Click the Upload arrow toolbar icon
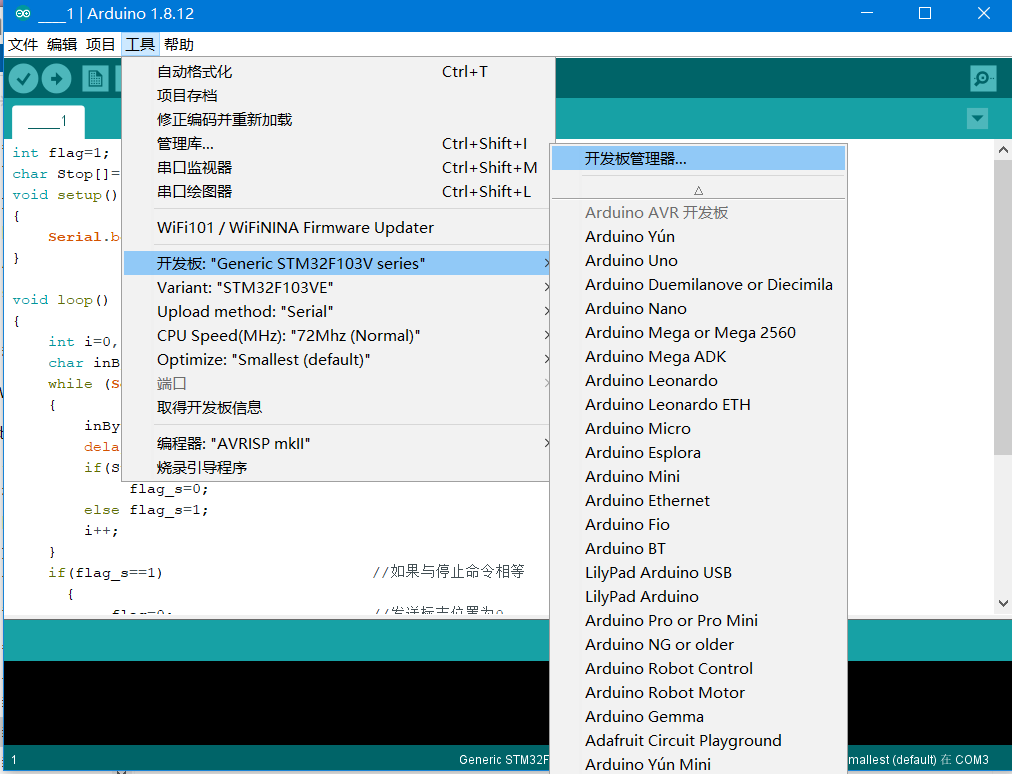Image resolution: width=1012 pixels, height=774 pixels. (x=57, y=79)
